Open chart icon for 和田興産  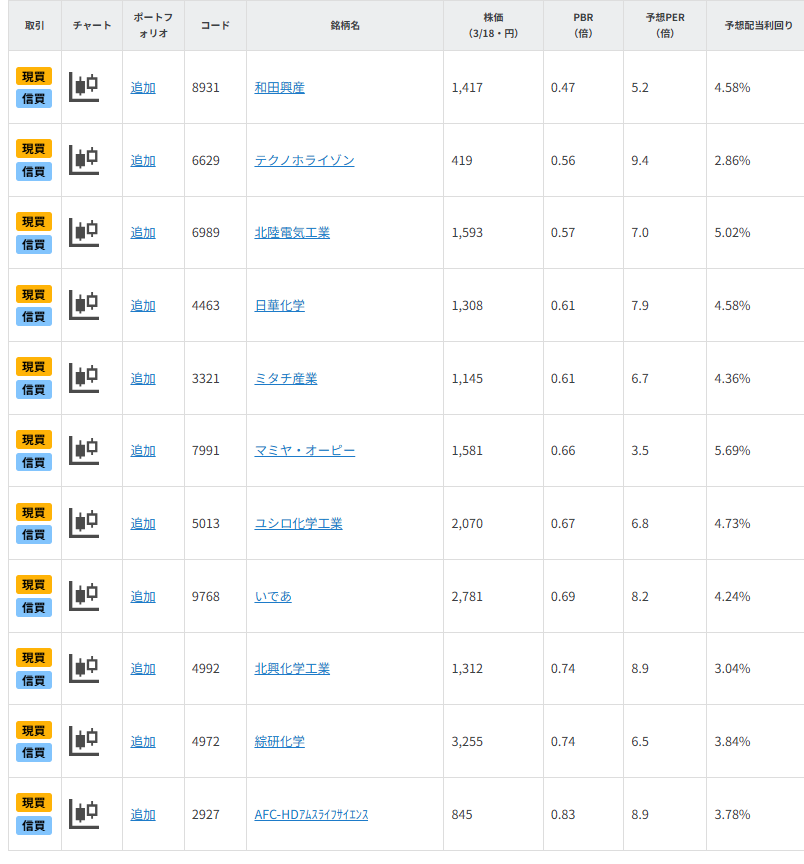(x=84, y=87)
